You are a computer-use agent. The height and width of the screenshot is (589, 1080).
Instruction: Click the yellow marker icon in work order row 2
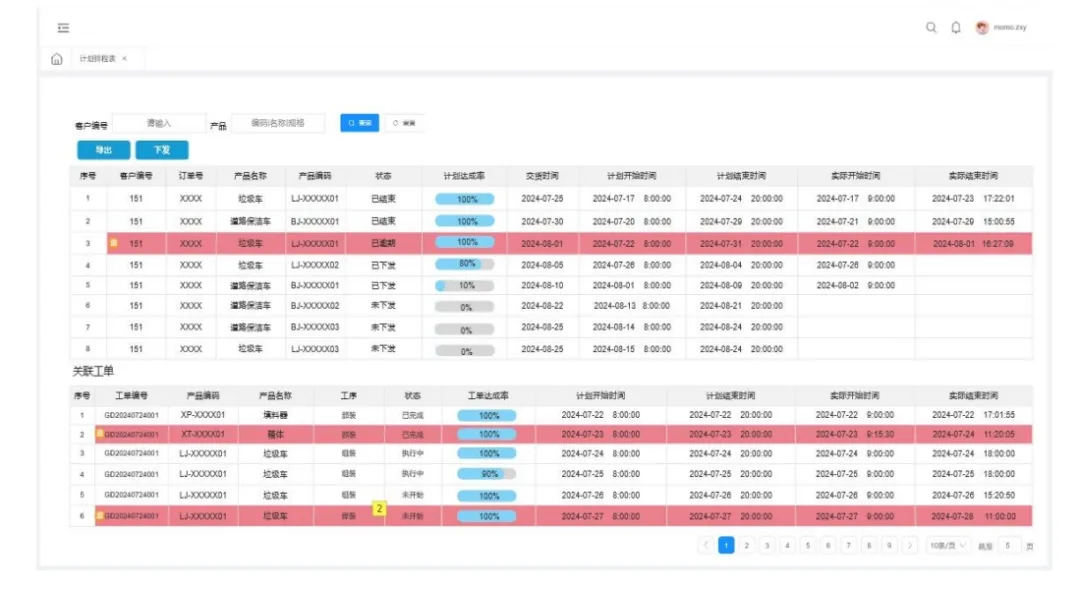click(100, 433)
